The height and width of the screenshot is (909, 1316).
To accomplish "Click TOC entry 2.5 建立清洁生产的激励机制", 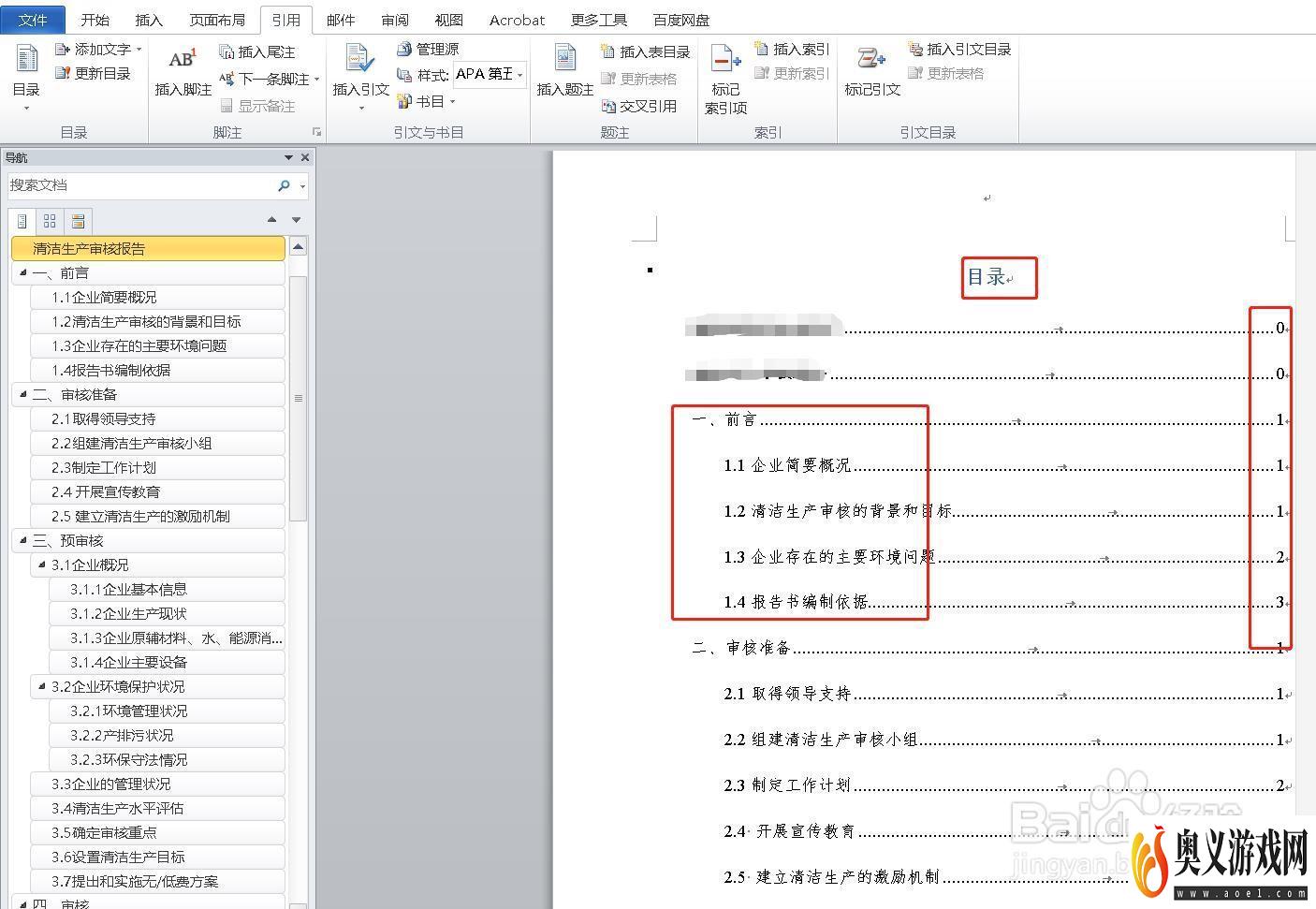I will point(831,877).
